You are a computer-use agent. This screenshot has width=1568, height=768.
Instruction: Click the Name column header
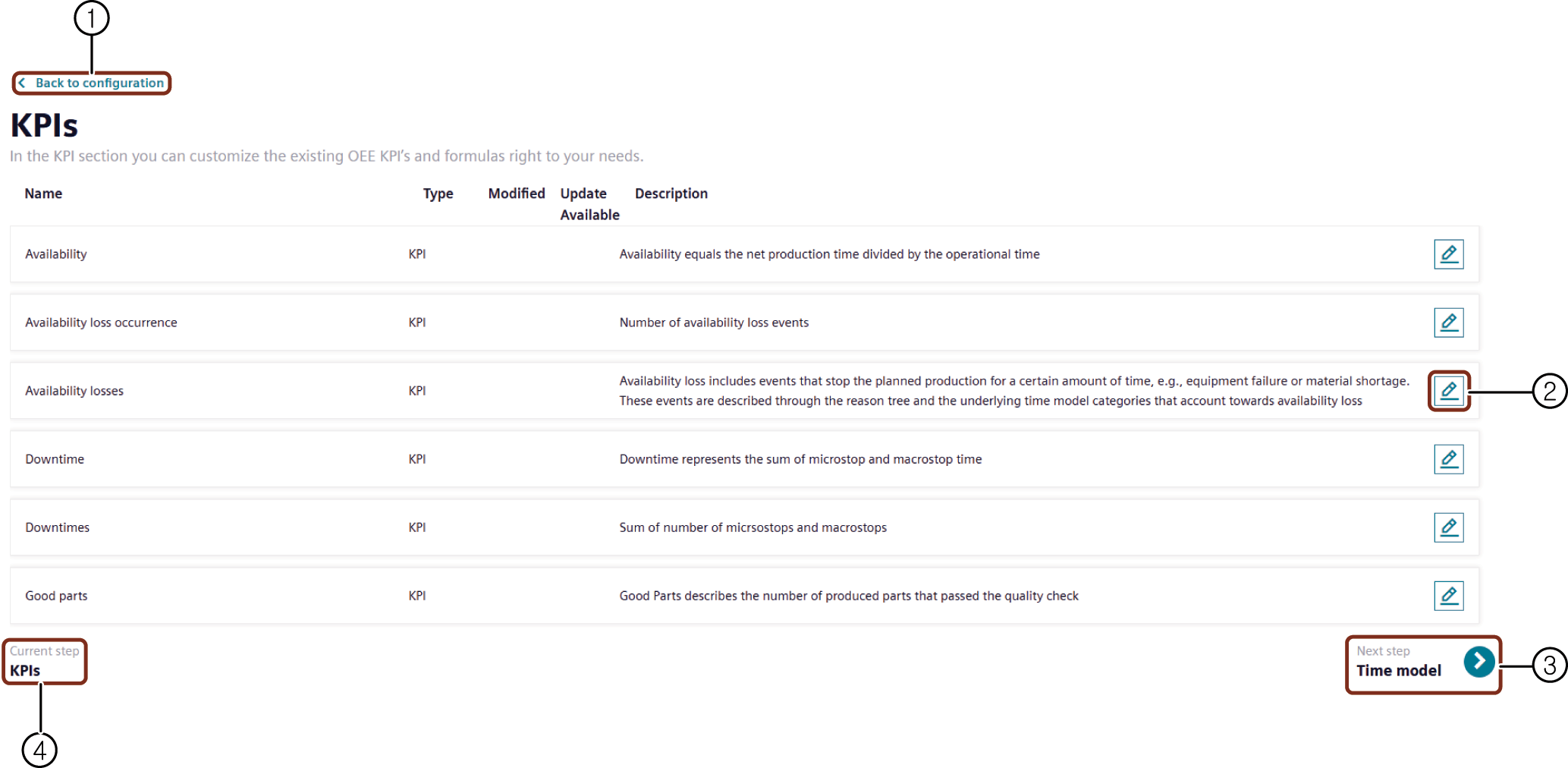coord(43,194)
